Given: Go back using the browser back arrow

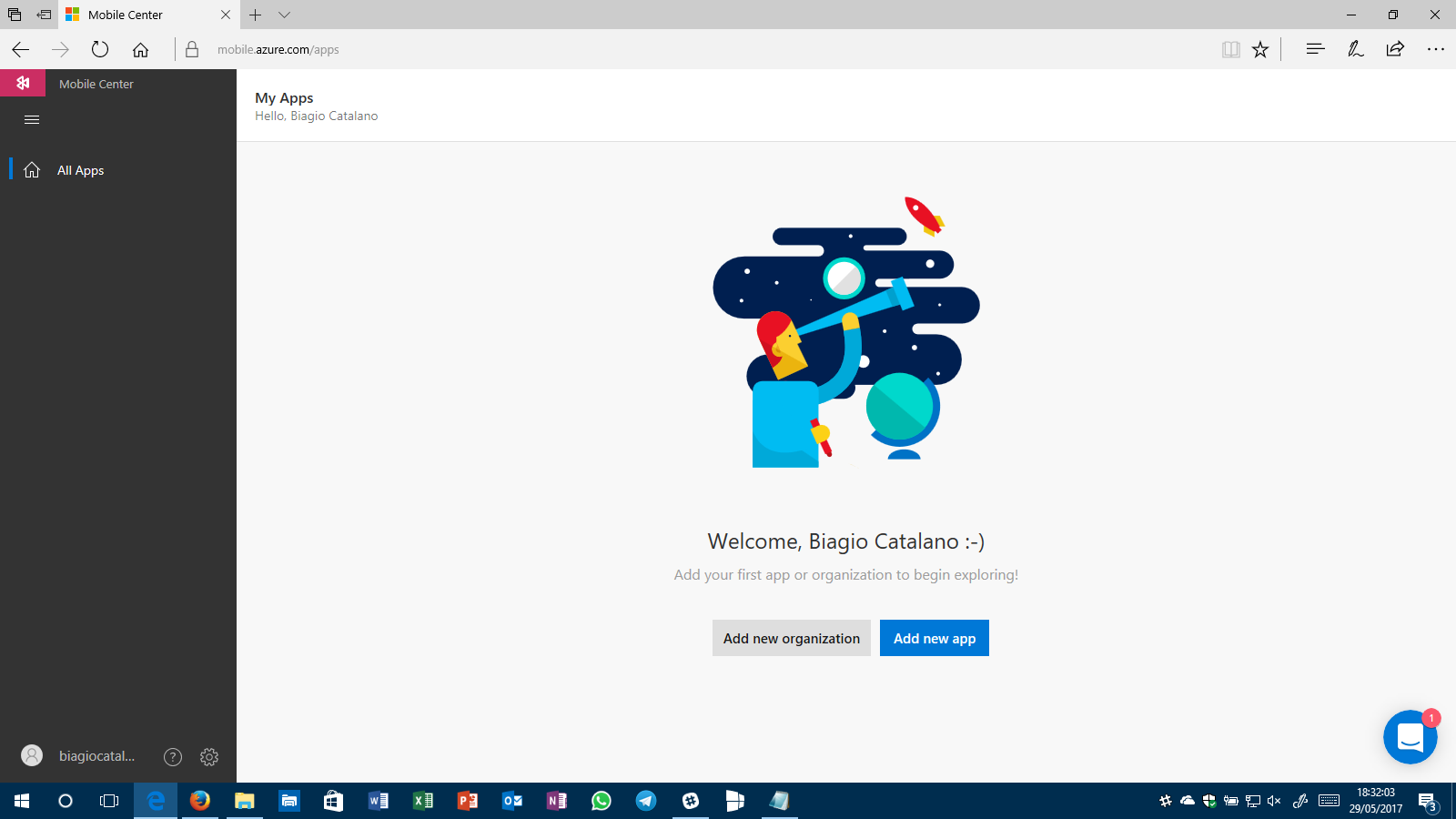Looking at the screenshot, I should coord(20,49).
